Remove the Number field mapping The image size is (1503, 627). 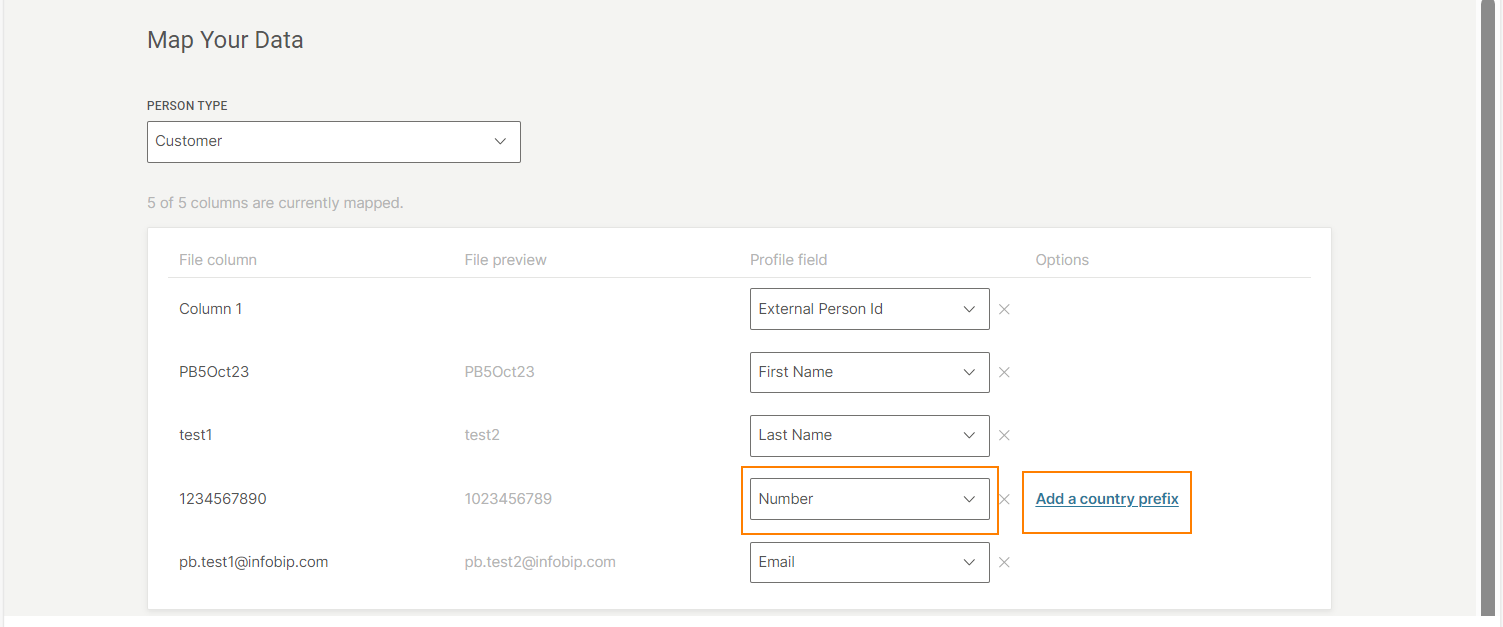pos(1004,499)
